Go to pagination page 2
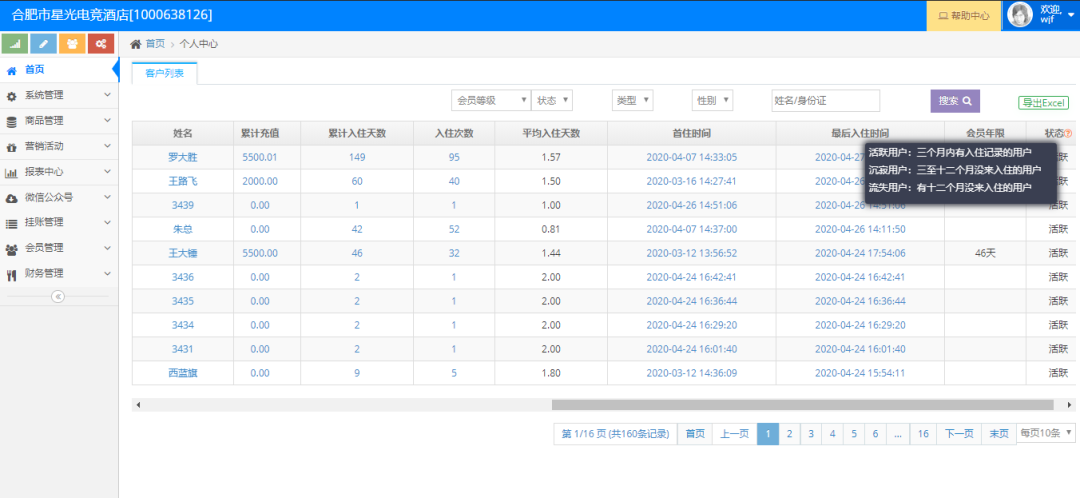The width and height of the screenshot is (1080, 498). [789, 434]
